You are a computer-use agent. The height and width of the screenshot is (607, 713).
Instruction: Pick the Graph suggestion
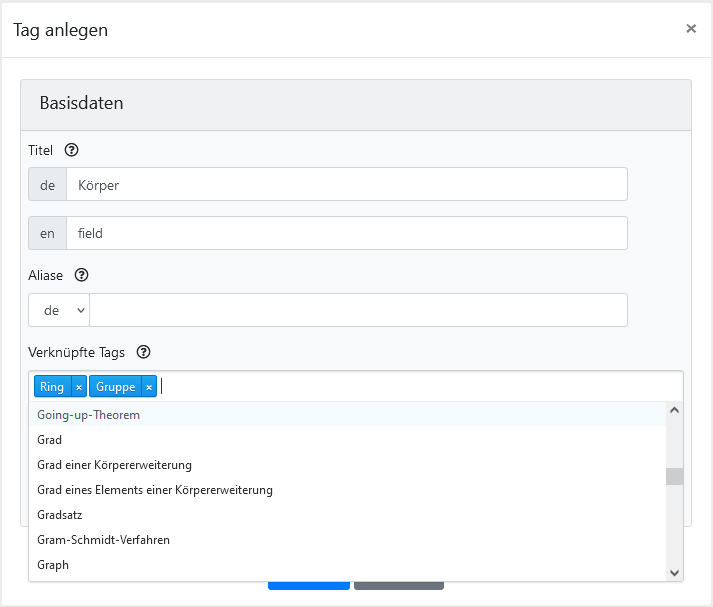point(53,565)
